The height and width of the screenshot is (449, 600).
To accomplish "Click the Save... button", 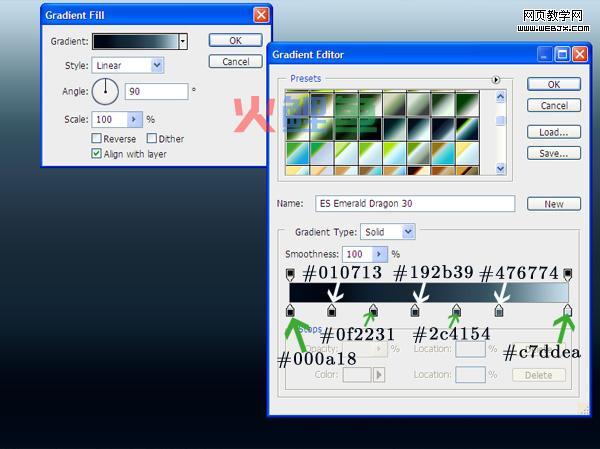I will point(554,153).
